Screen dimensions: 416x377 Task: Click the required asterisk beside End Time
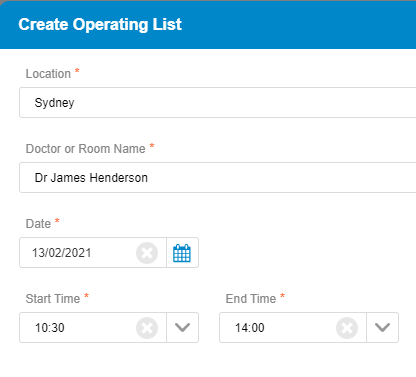pos(282,296)
